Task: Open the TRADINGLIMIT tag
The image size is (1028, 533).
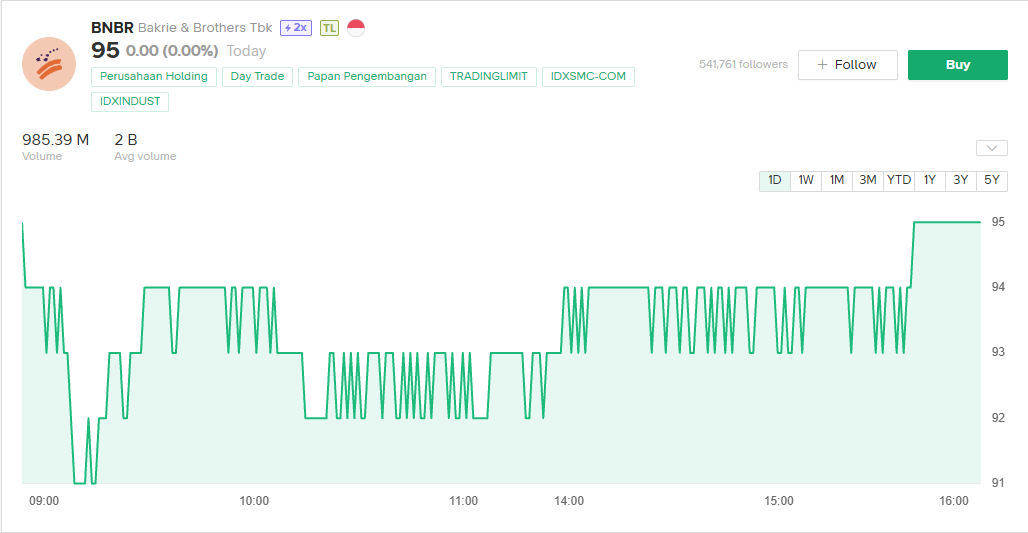Action: [x=488, y=77]
